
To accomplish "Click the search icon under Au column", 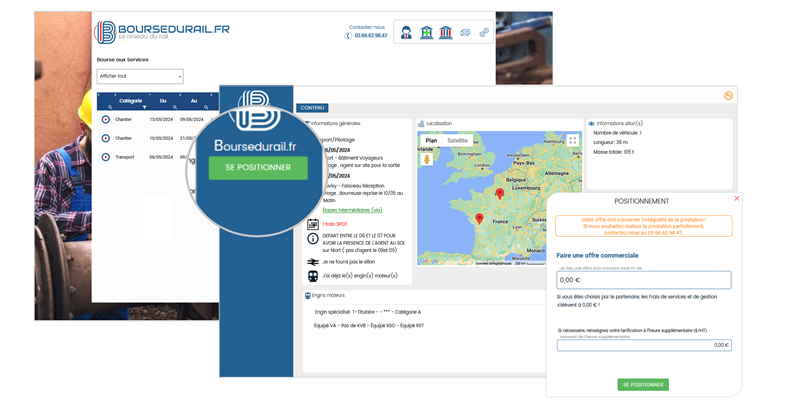I will click(x=206, y=107).
